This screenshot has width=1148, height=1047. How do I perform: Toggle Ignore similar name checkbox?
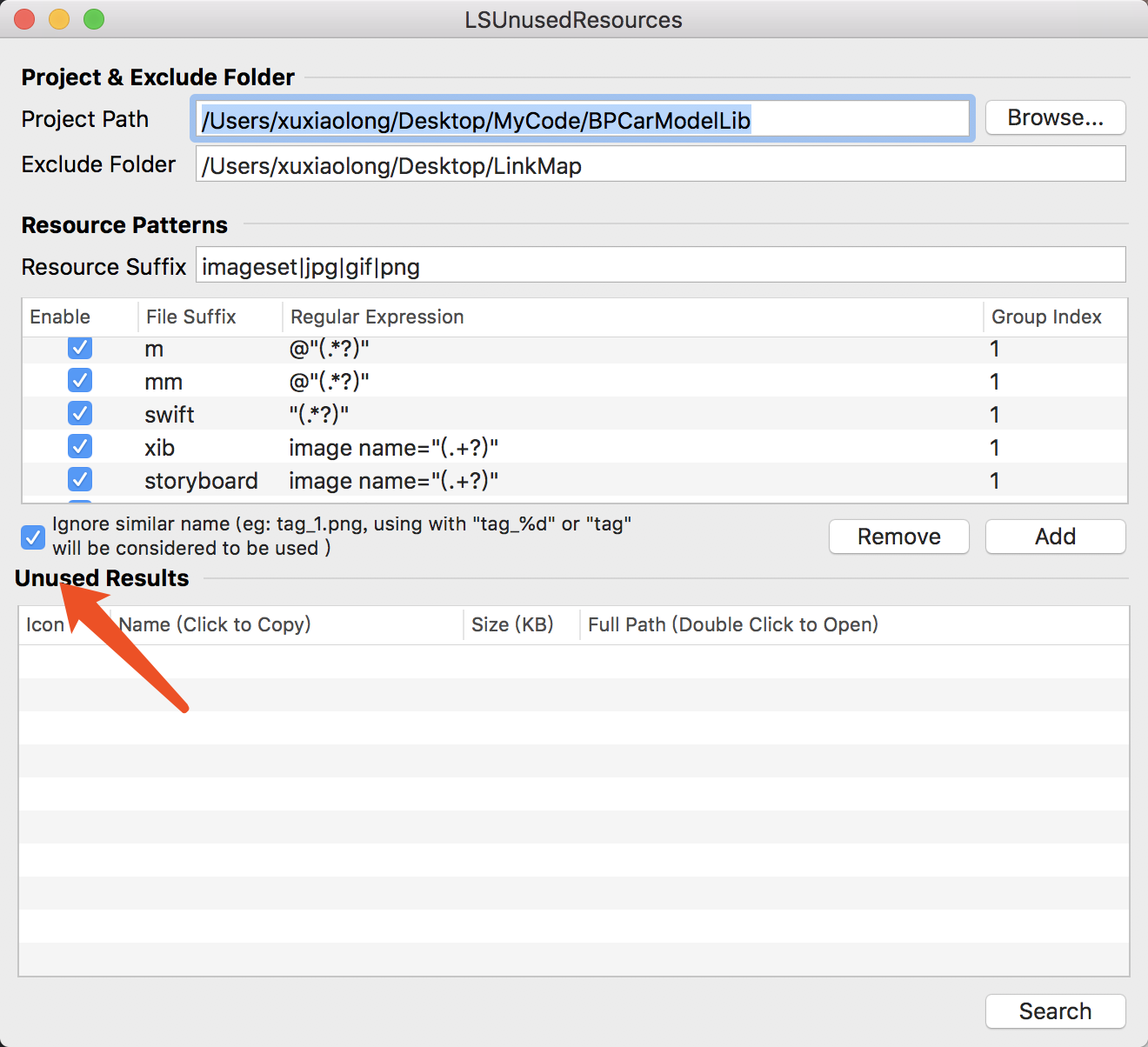click(33, 537)
